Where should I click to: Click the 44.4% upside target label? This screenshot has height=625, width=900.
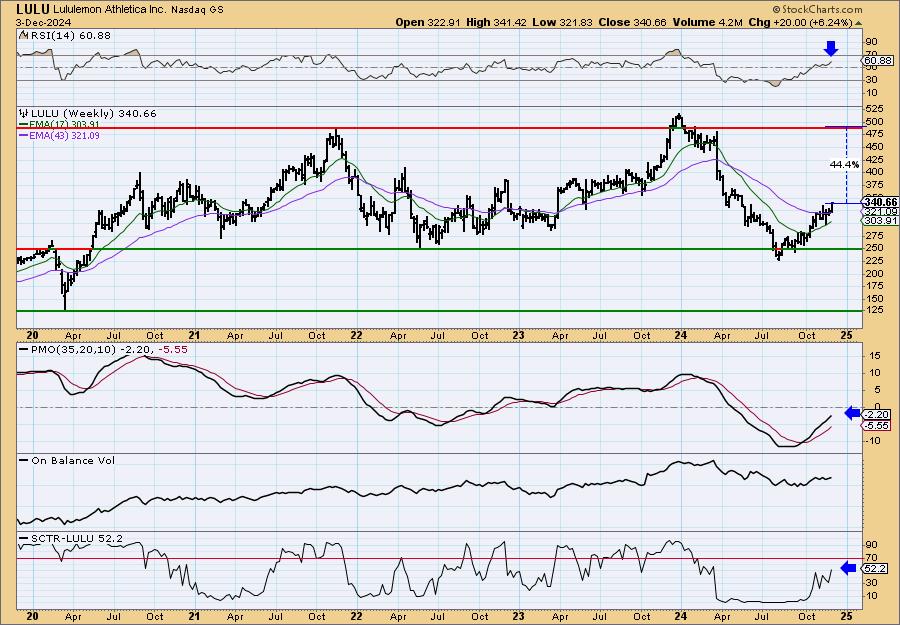pos(844,165)
